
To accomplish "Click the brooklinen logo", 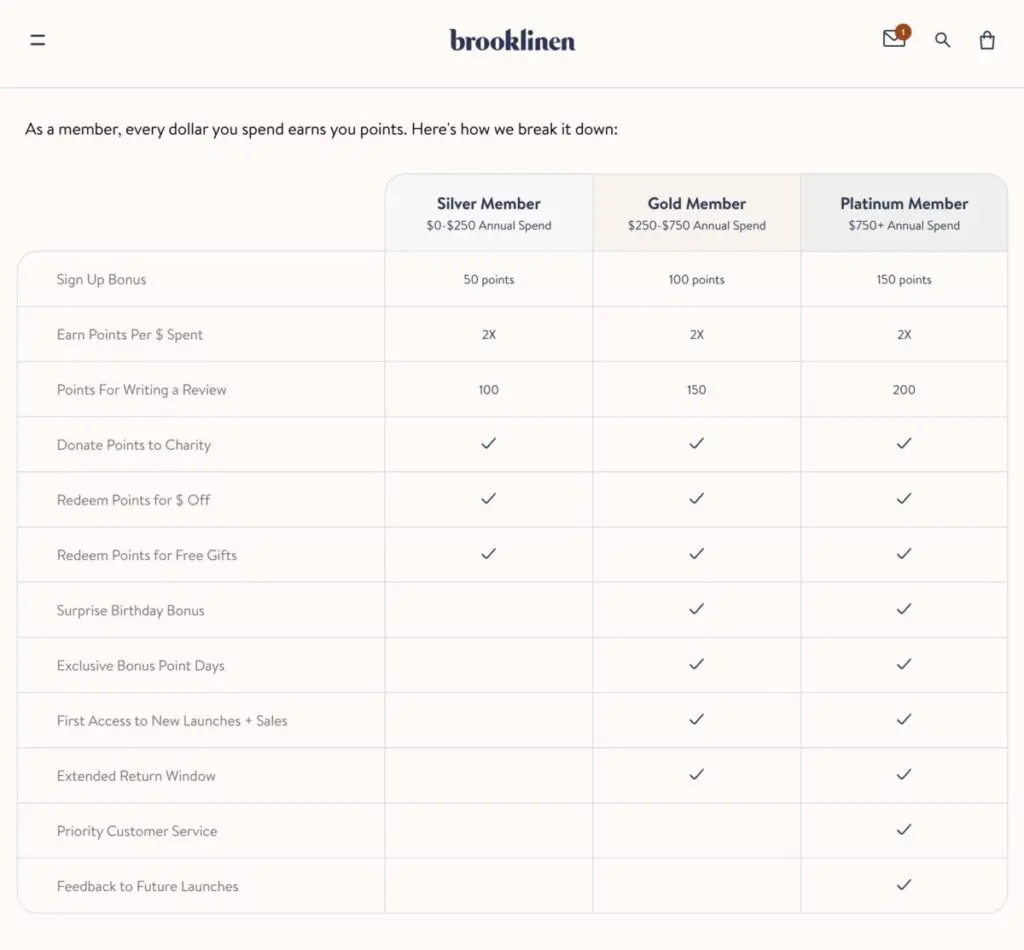I will click(512, 40).
